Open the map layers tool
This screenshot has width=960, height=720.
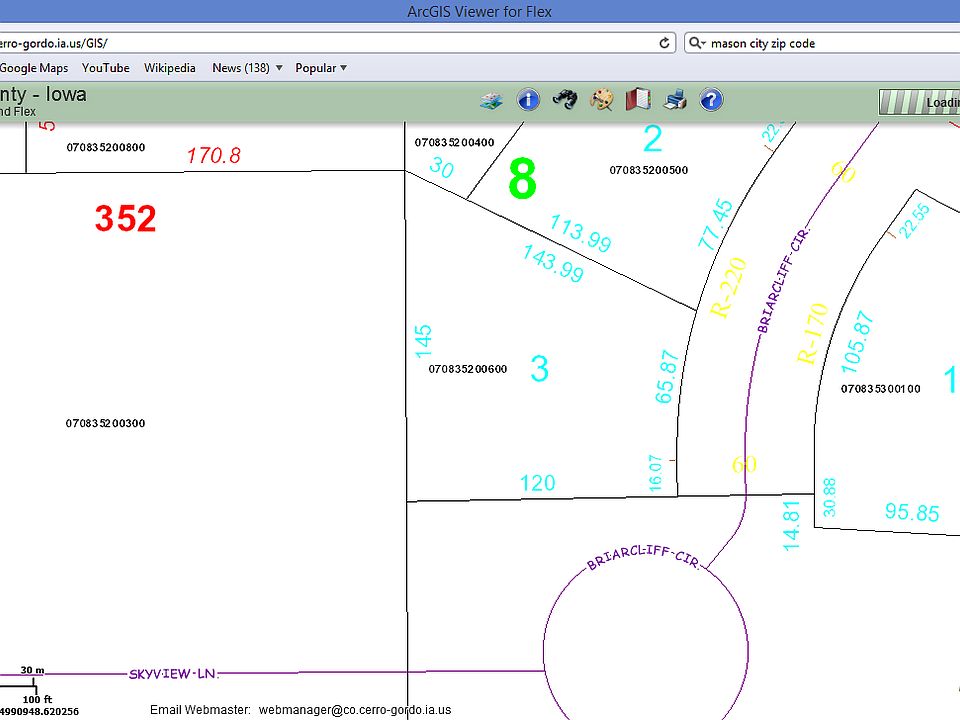[x=491, y=100]
